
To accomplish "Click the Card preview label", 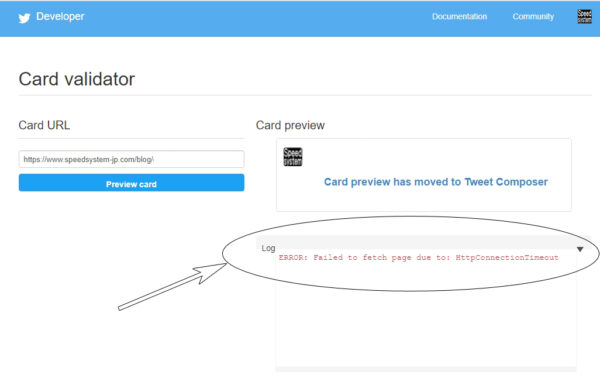I will [290, 125].
